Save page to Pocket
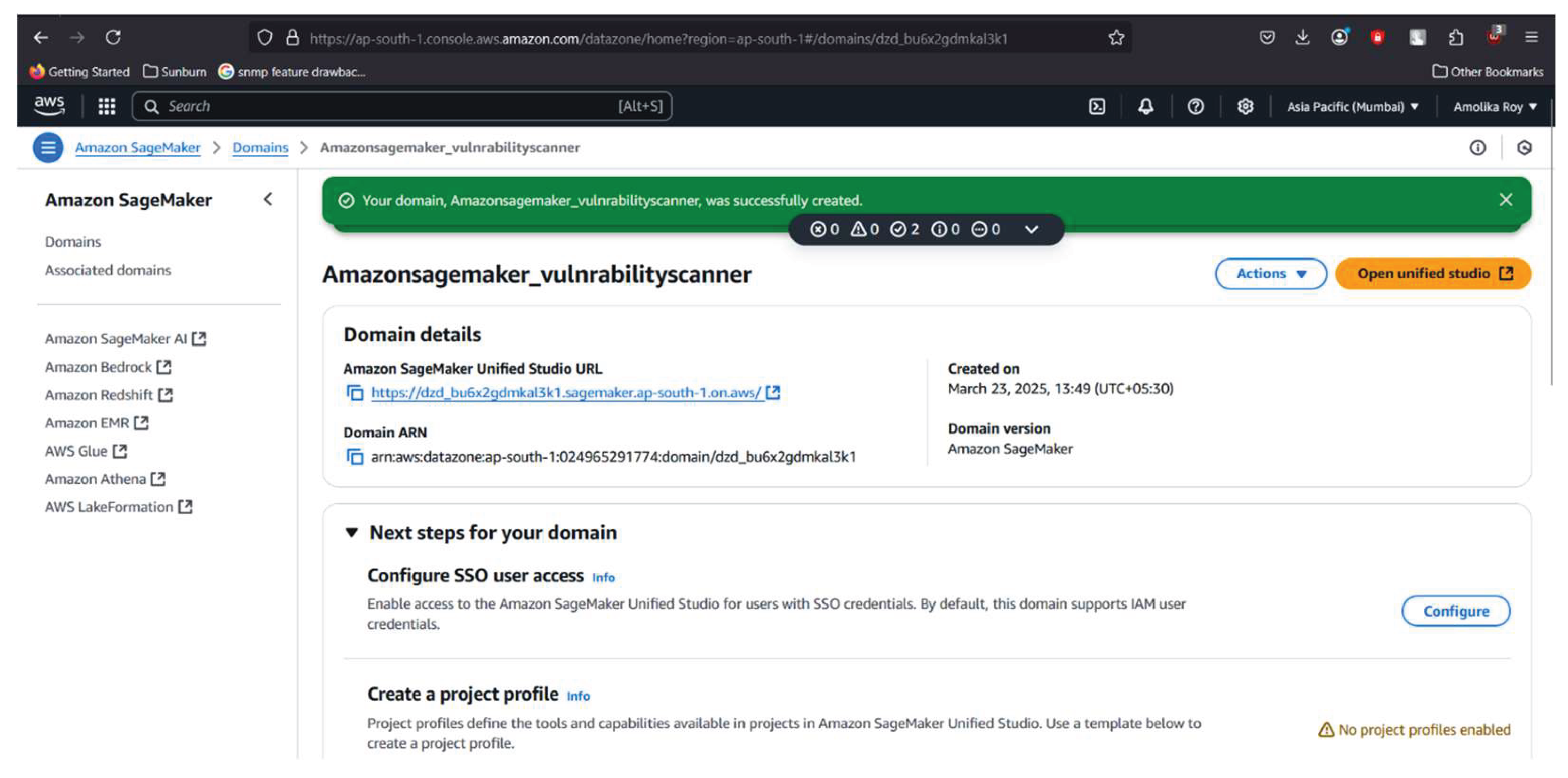The image size is (1568, 778). (1267, 38)
